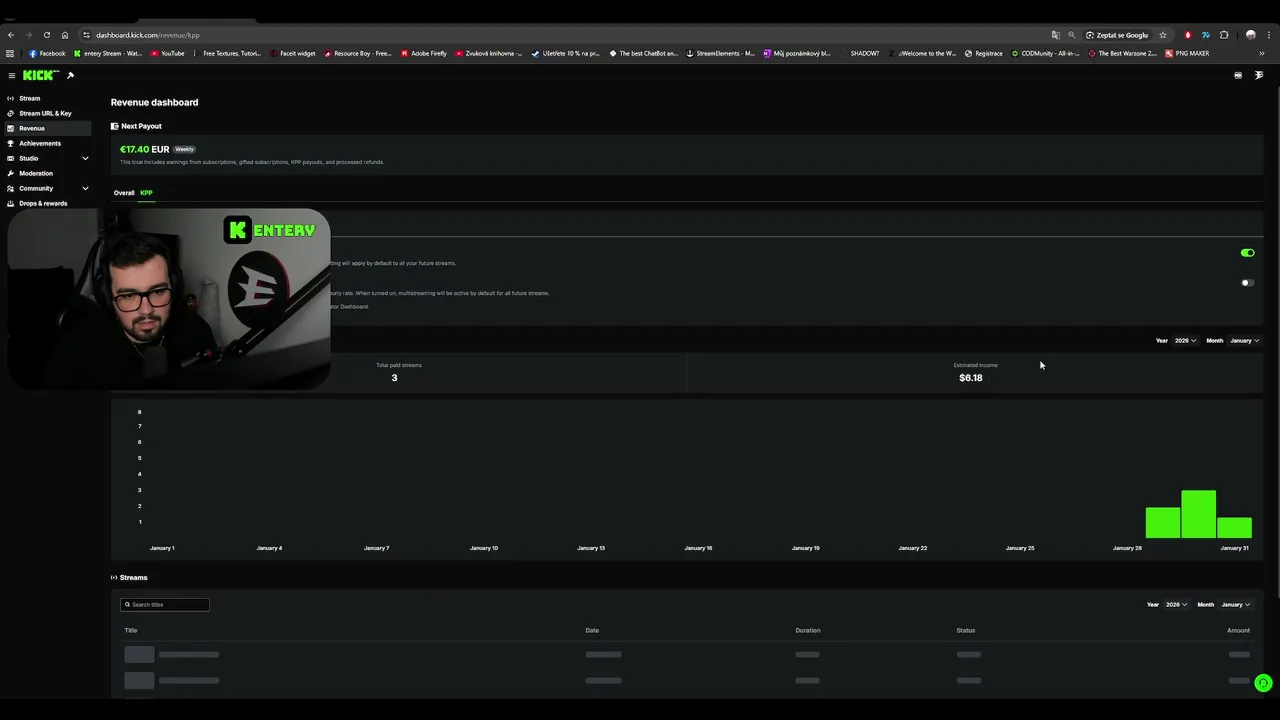Click the €17.40 EUR amount
Image resolution: width=1280 pixels, height=720 pixels.
coord(144,149)
